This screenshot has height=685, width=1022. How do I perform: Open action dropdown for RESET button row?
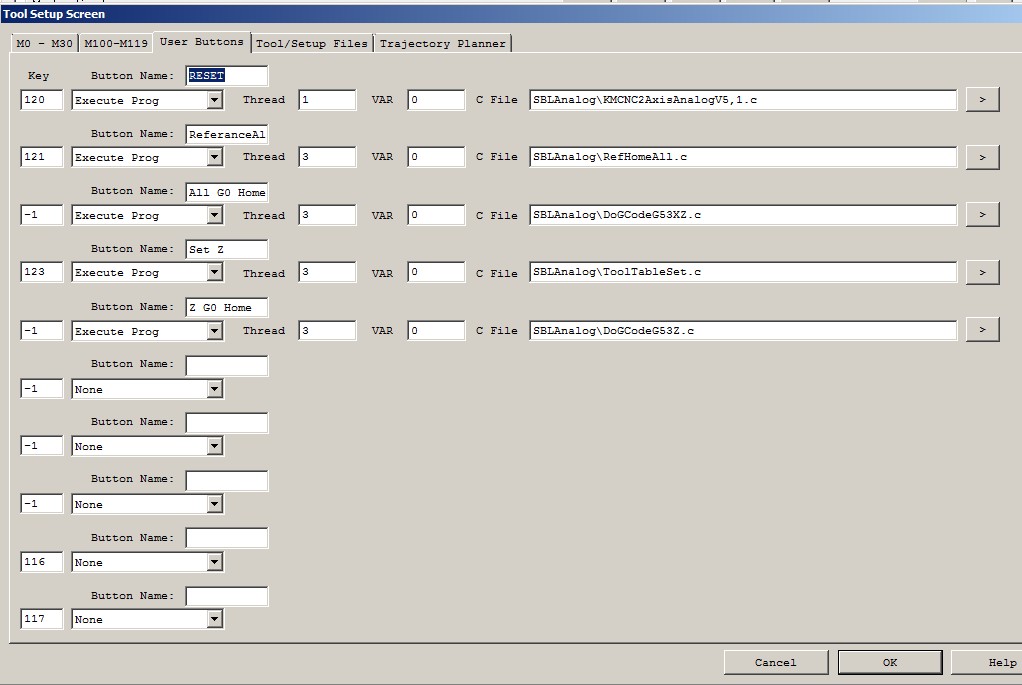tap(214, 100)
